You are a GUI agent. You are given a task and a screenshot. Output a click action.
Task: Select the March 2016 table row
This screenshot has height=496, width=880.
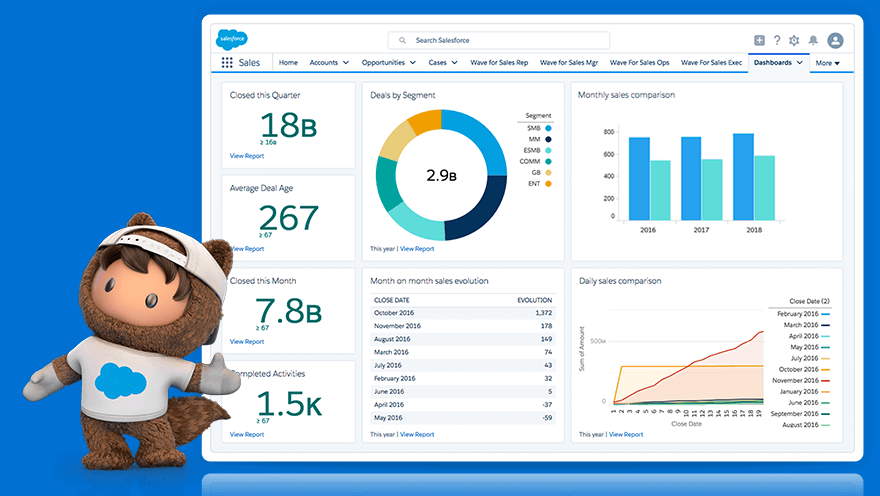463,352
